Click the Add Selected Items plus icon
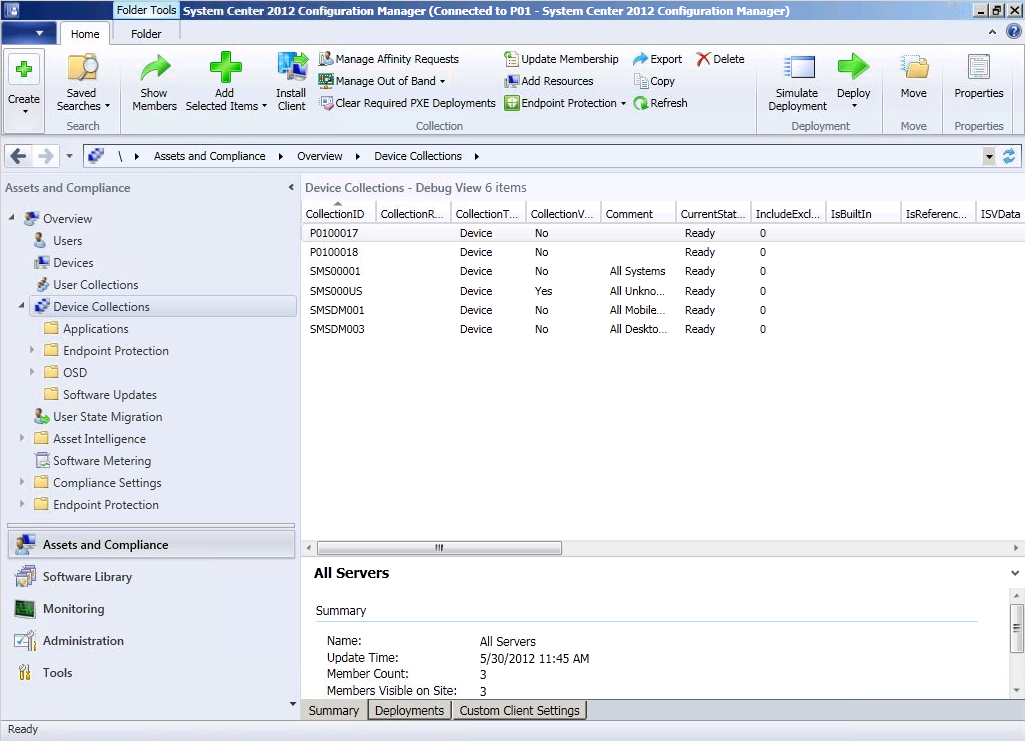The height and width of the screenshot is (741, 1025). coord(226,68)
